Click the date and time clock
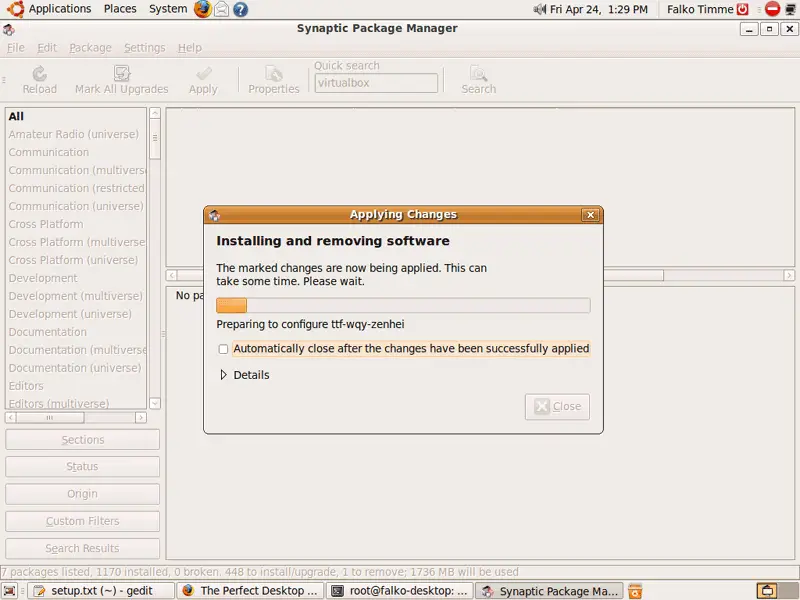Image resolution: width=800 pixels, height=600 pixels. [x=598, y=10]
